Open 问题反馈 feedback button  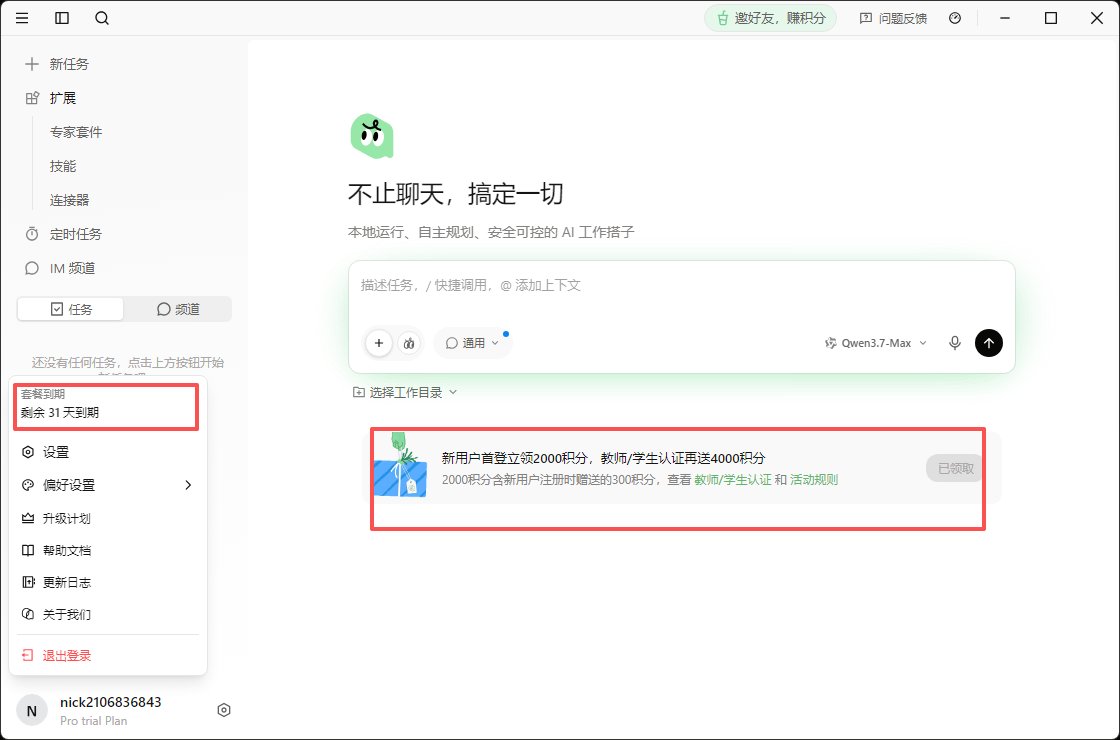[894, 19]
